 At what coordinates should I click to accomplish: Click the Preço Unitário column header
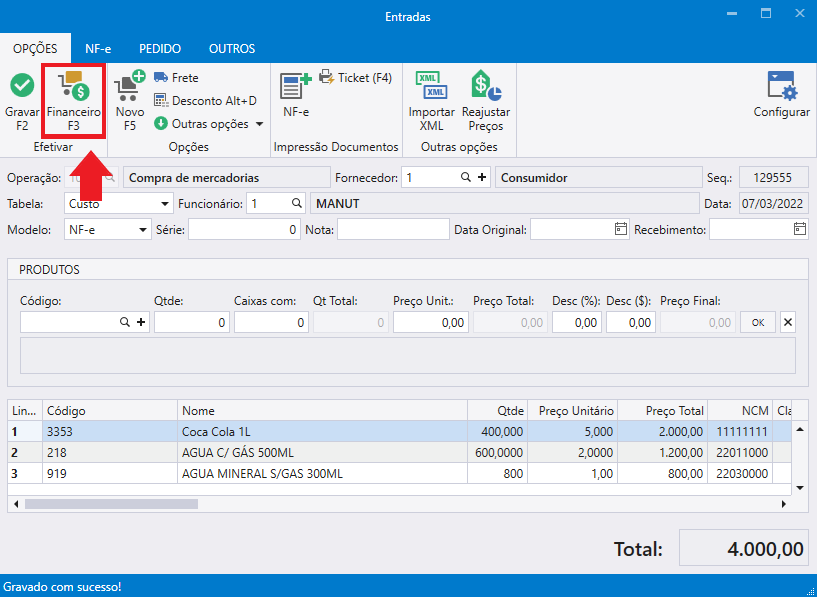pyautogui.click(x=573, y=411)
